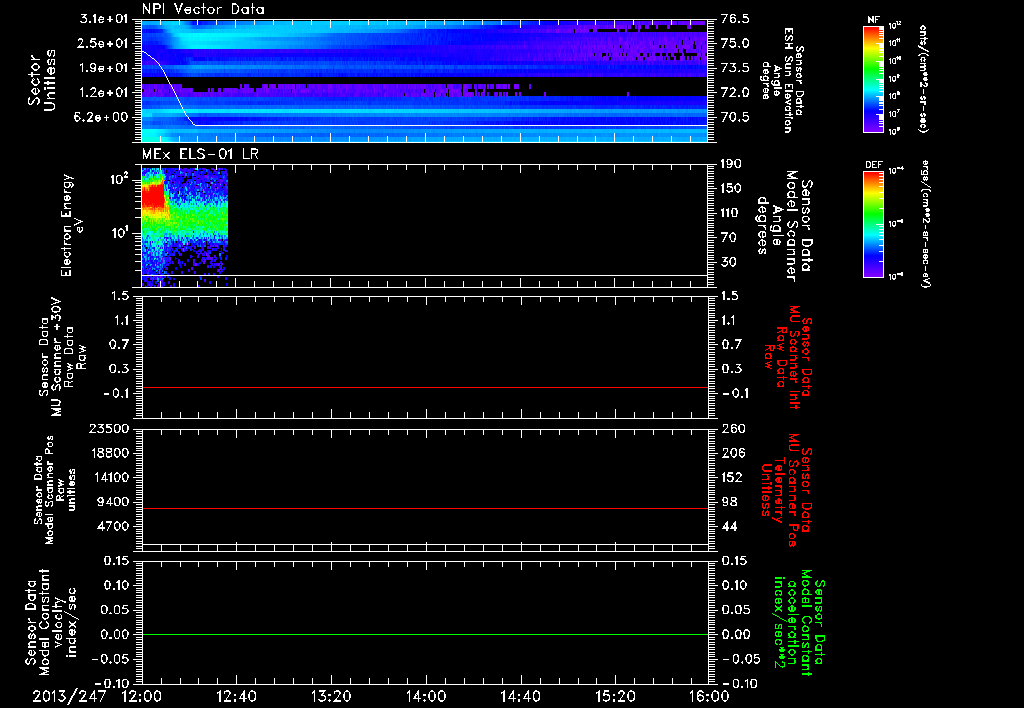Screen dimensions: 1024x708
Task: Click the "190" scanner angle tick value
Action: (x=731, y=164)
